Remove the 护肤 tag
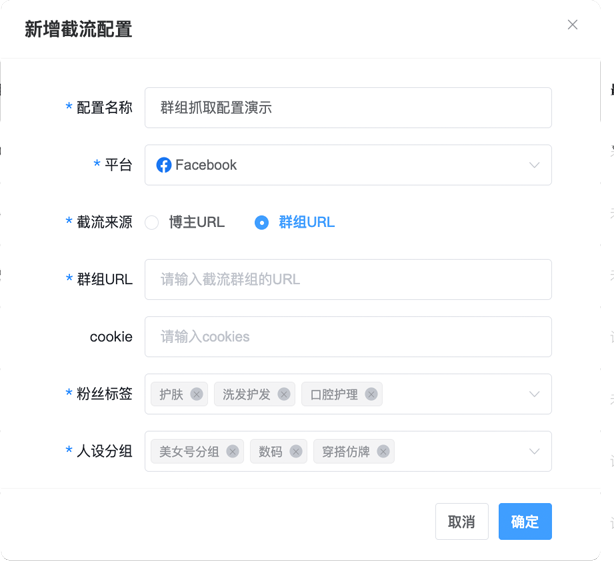Image resolution: width=614 pixels, height=561 pixels. 197,394
